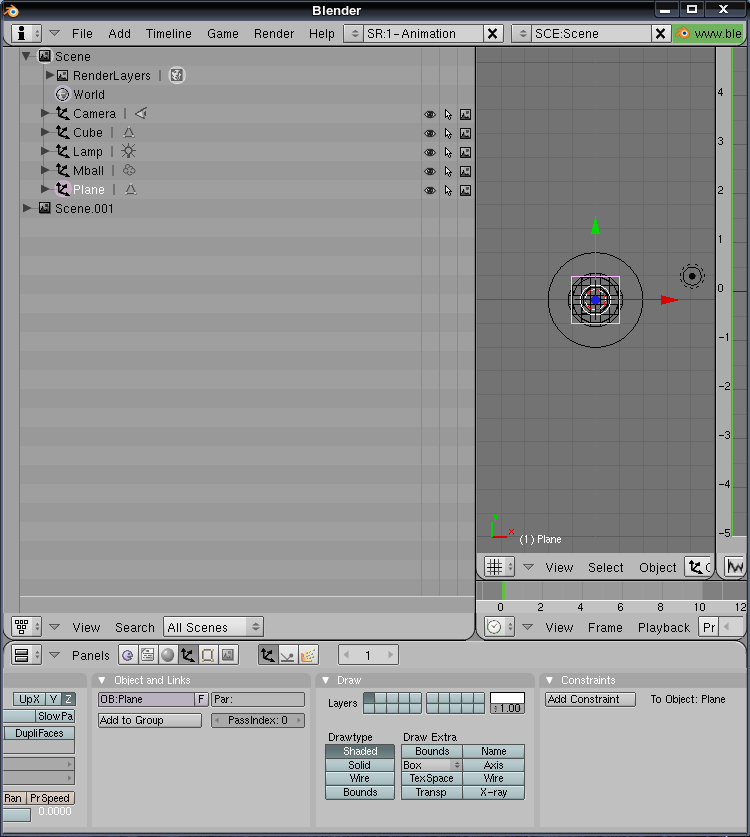This screenshot has height=837, width=750.
Task: Open the Game menu
Action: [x=223, y=34]
